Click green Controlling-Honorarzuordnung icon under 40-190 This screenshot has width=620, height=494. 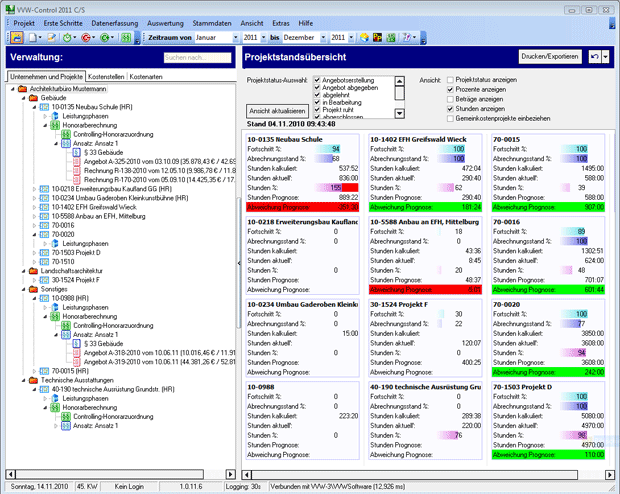(x=66, y=416)
